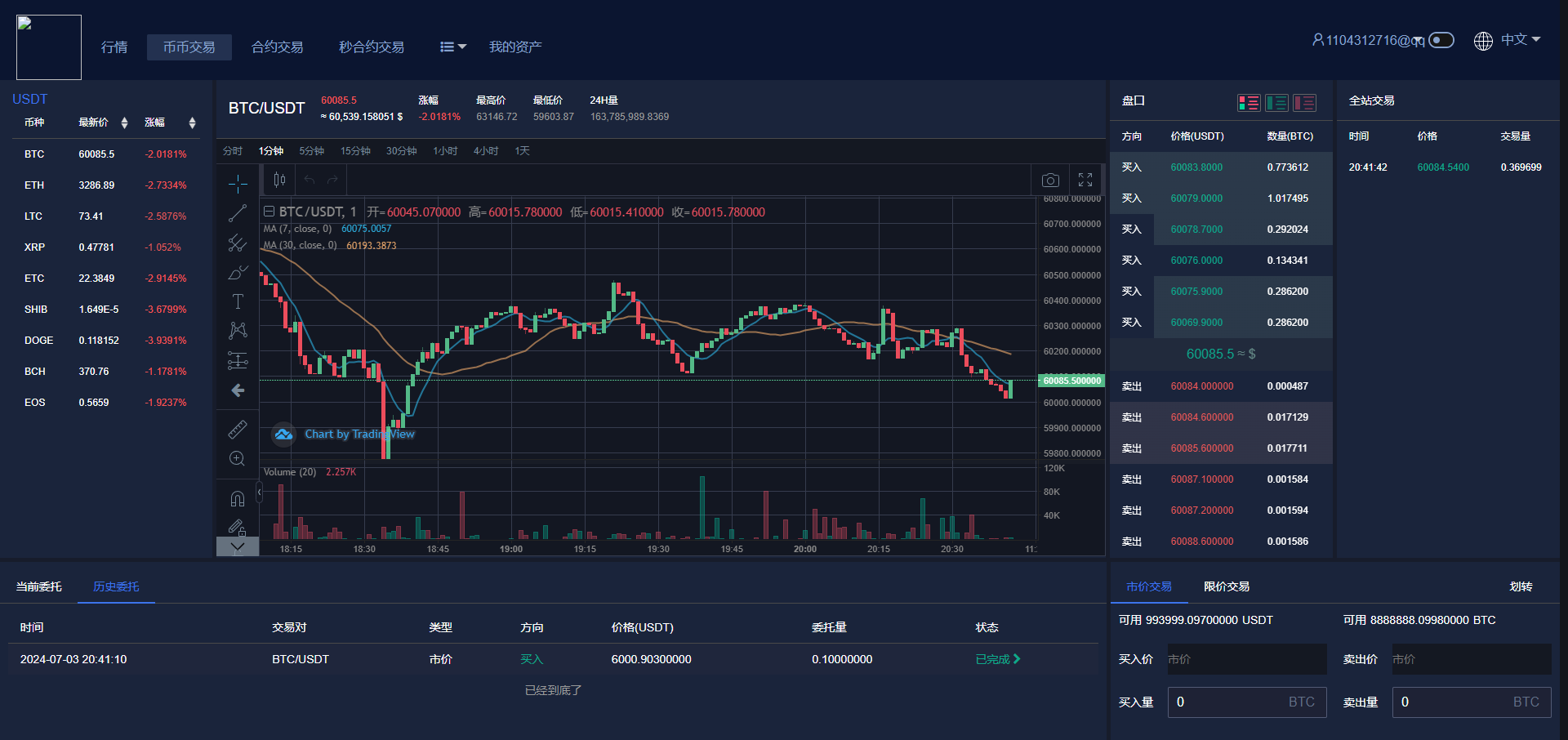Switch to the 限价交易 tab
Viewport: 1568px width, 740px height.
(1226, 586)
